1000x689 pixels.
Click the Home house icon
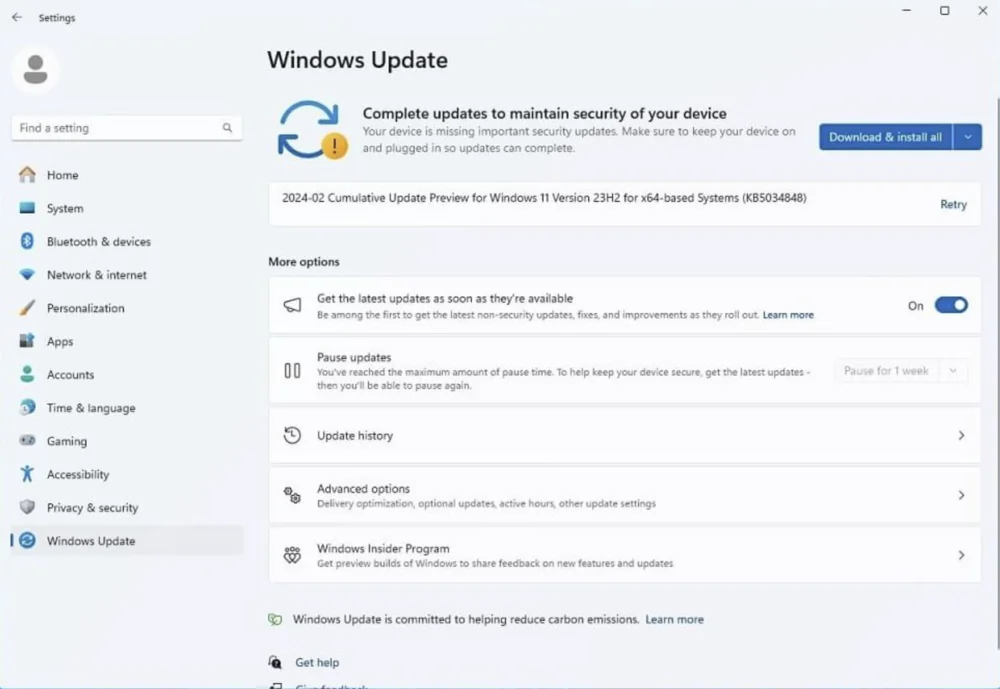click(27, 175)
